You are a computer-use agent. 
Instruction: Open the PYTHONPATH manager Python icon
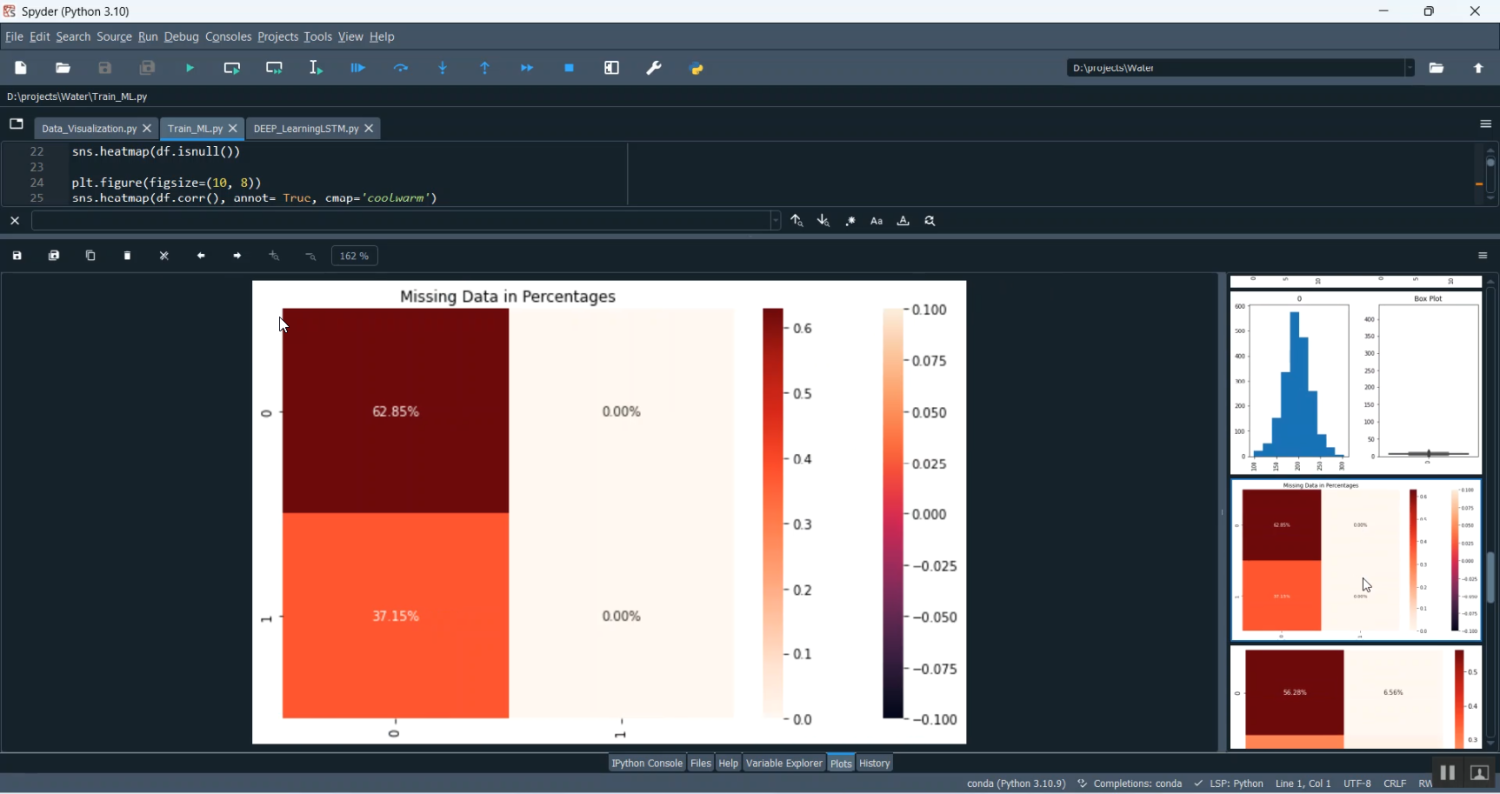(697, 68)
